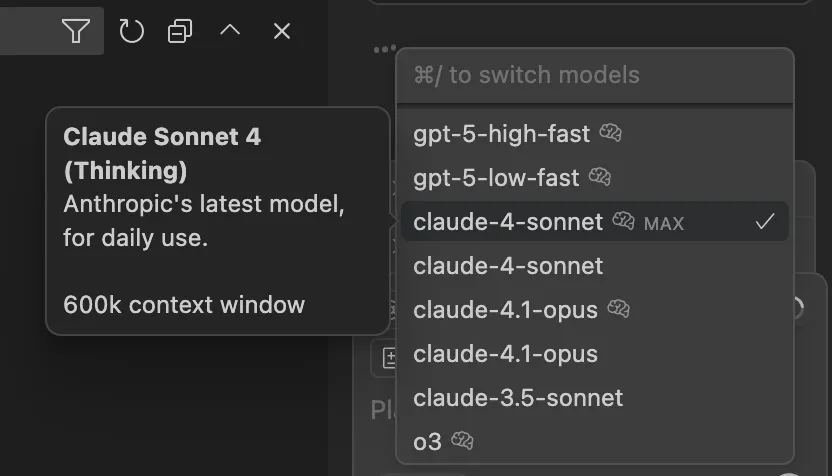Screen dimensions: 832x476
Task: Click the filter funnel icon
Action: click(x=75, y=31)
